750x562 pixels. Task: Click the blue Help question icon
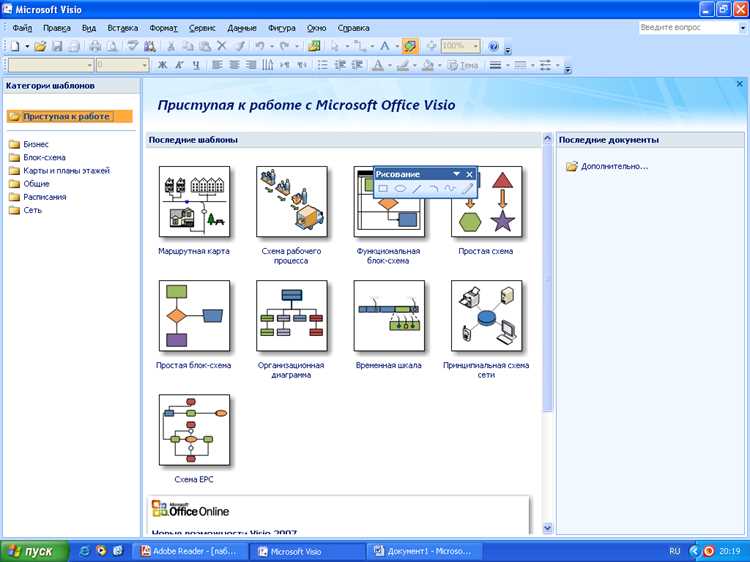pos(494,46)
